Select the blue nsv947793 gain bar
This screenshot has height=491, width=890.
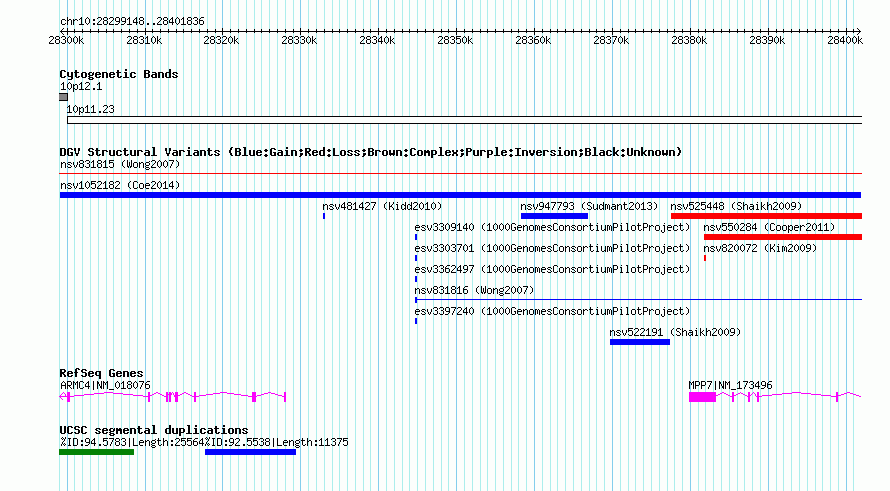click(554, 216)
